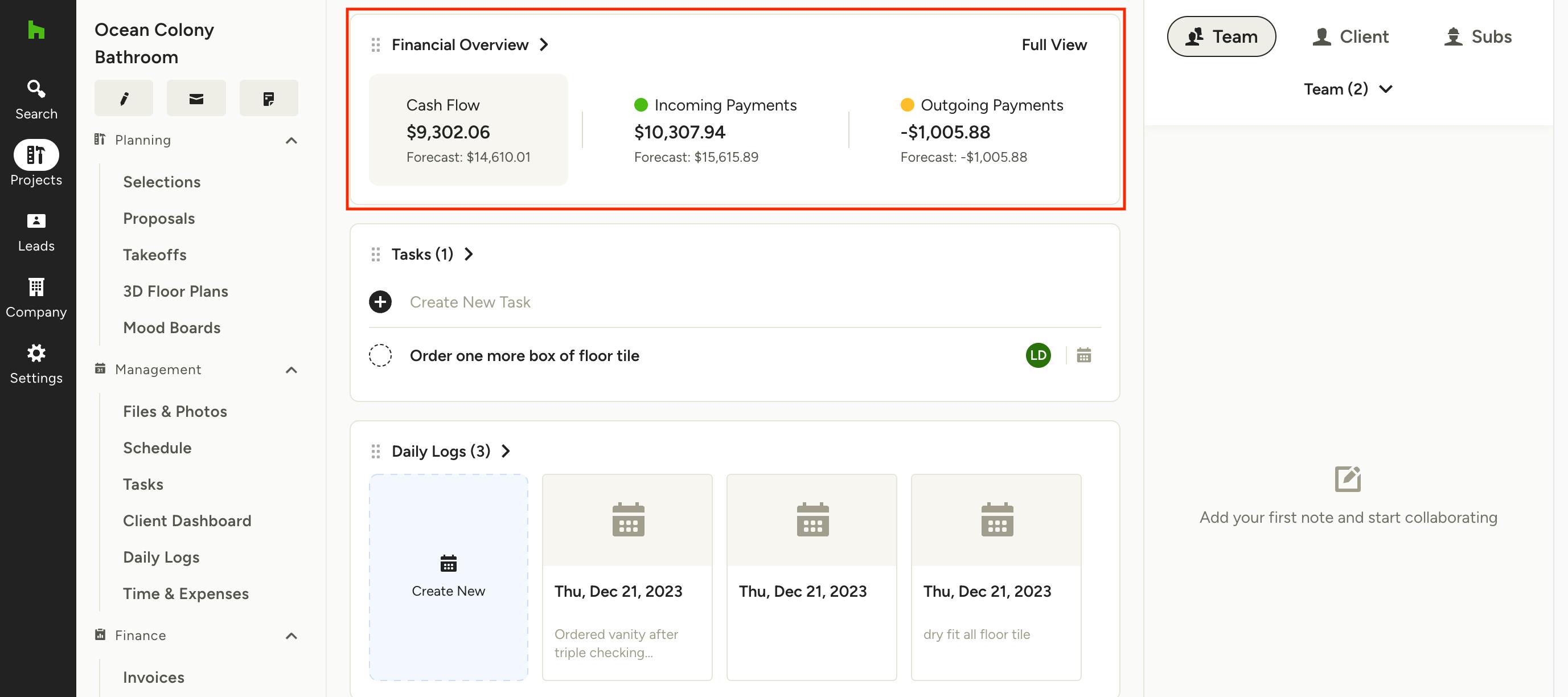Open the daily log 'Ordered vanity after triple checking...'
Image resolution: width=1568 pixels, height=697 pixels.
pos(627,577)
